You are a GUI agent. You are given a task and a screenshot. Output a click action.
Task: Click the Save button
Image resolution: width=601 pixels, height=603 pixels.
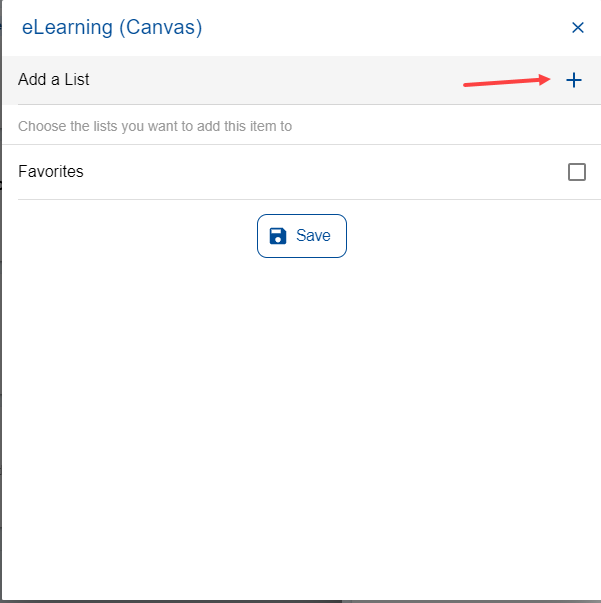pyautogui.click(x=302, y=236)
